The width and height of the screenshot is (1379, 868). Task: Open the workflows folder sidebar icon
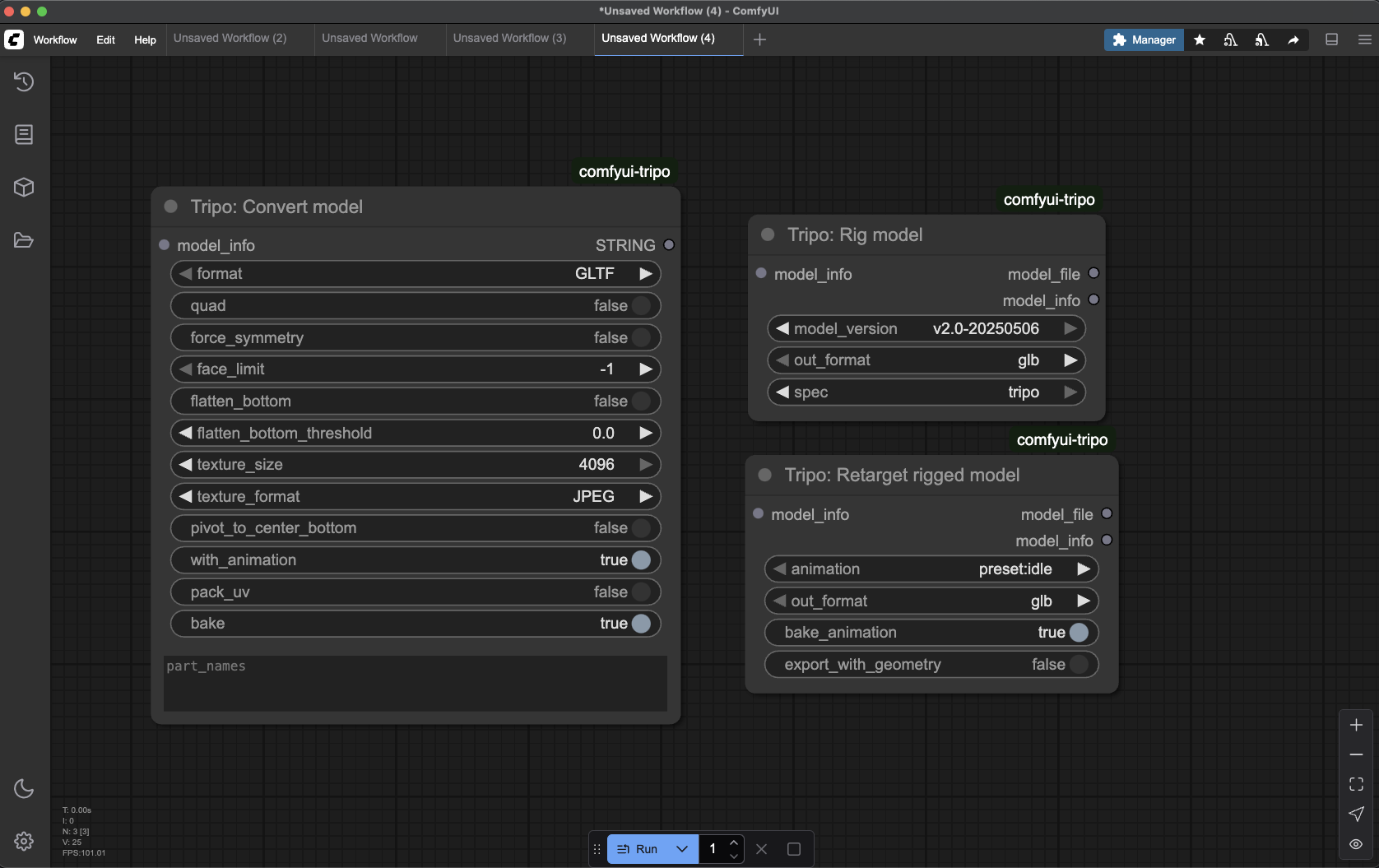pos(24,240)
